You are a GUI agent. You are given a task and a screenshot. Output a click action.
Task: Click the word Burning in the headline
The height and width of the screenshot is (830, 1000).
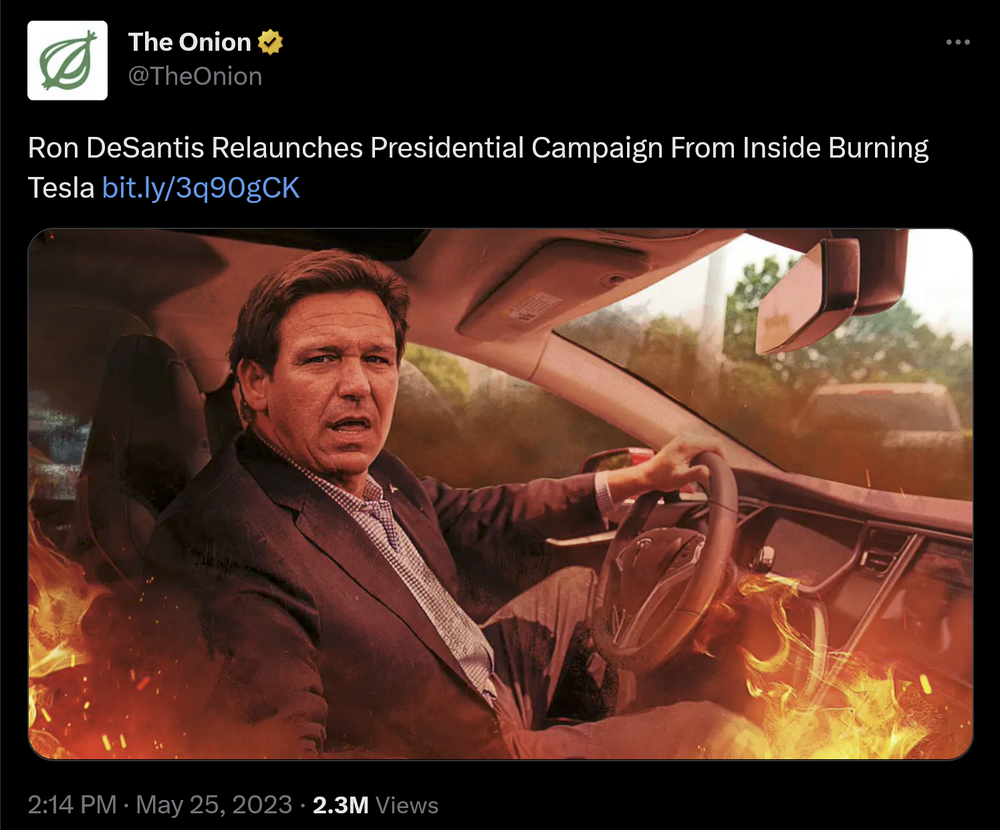click(x=878, y=149)
